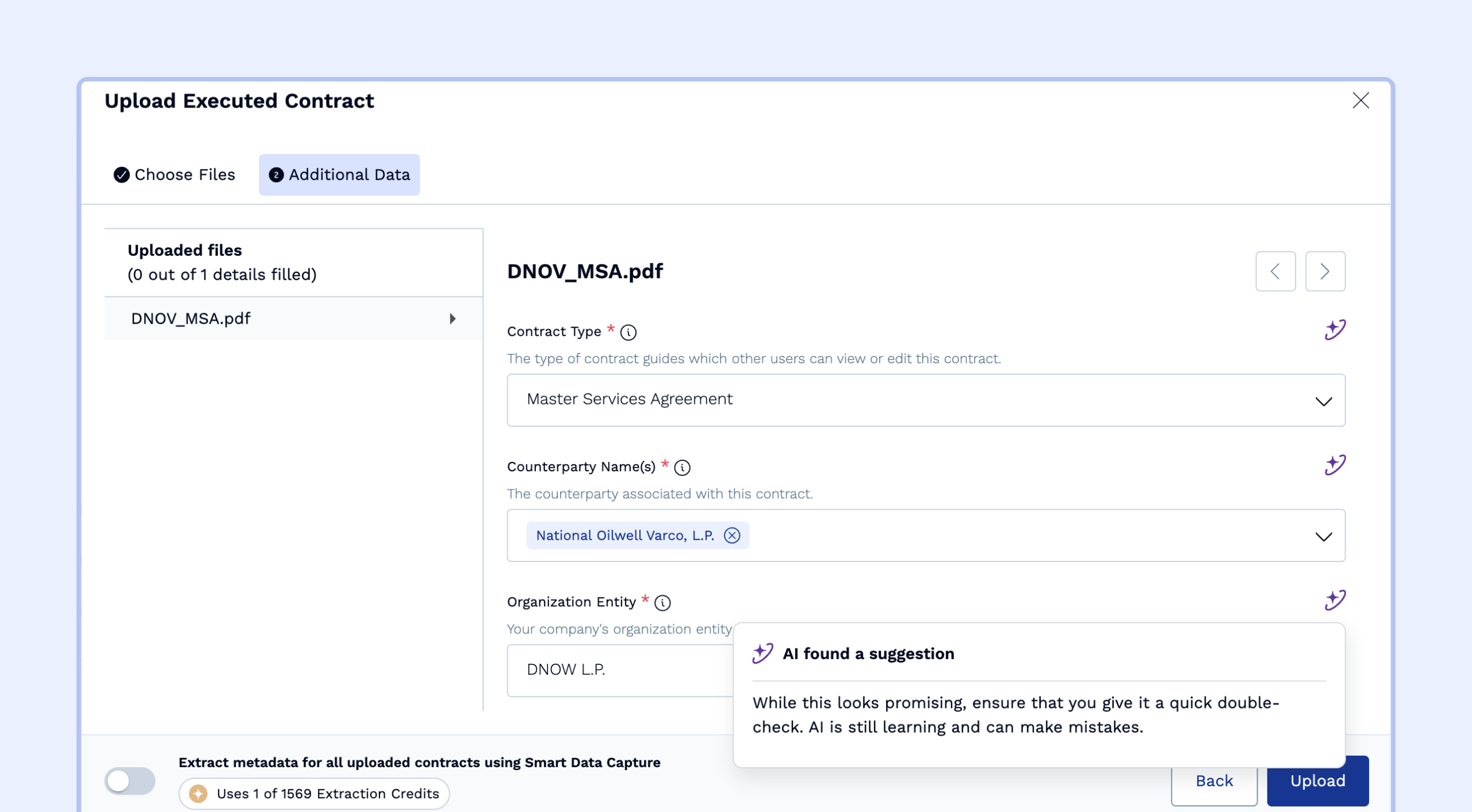Screen dimensions: 1472x812
Task: Open the Contract Type dropdown
Action: pos(925,400)
